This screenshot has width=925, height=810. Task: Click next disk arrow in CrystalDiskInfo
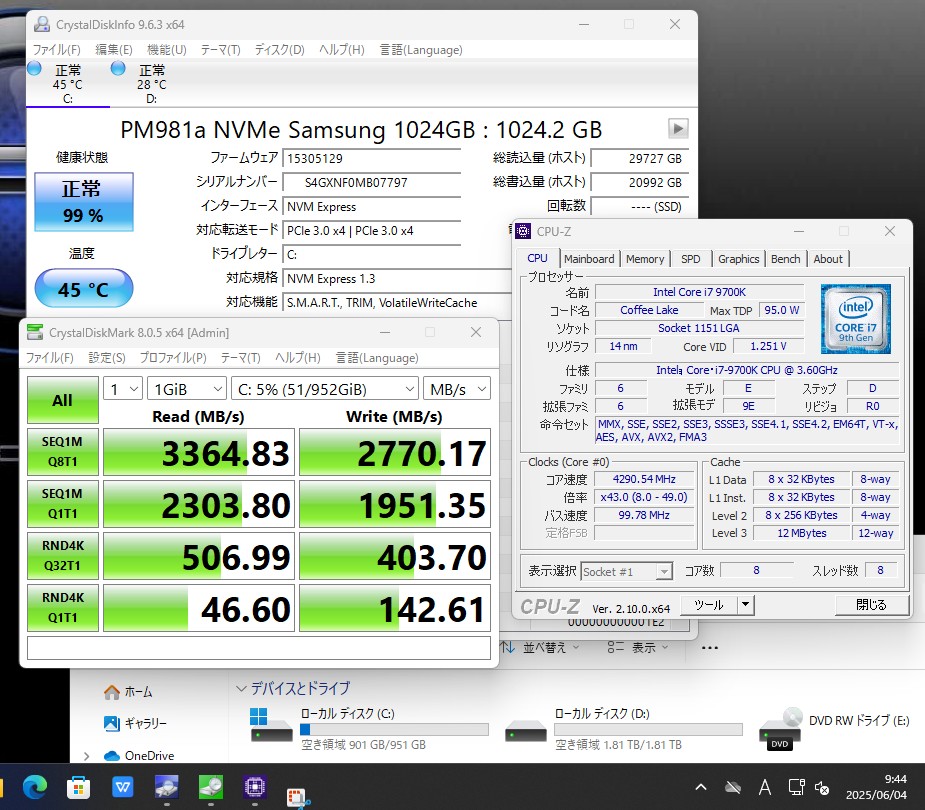click(x=678, y=128)
